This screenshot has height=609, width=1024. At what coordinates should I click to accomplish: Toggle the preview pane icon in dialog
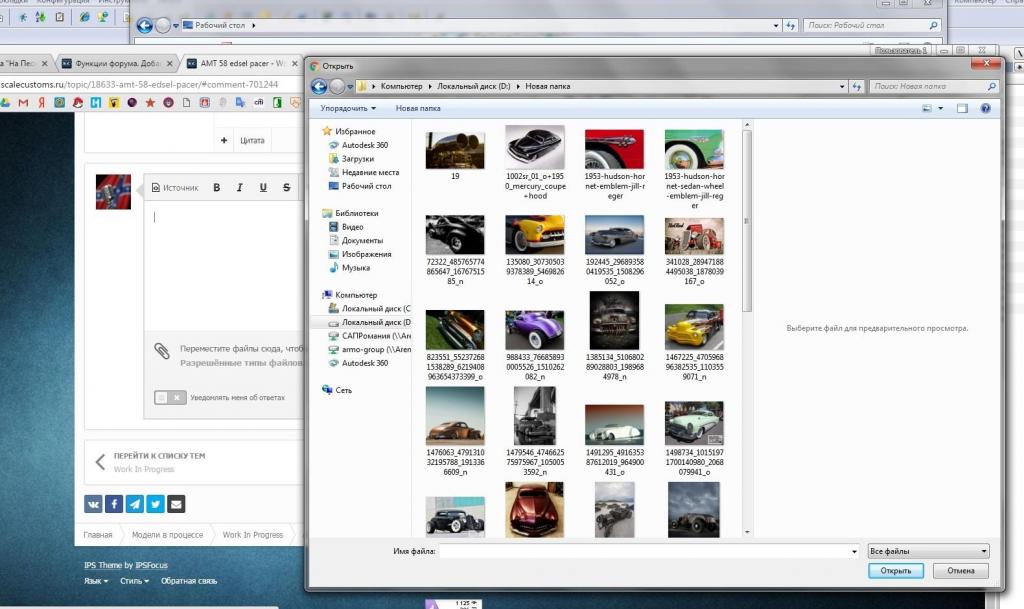pos(962,108)
